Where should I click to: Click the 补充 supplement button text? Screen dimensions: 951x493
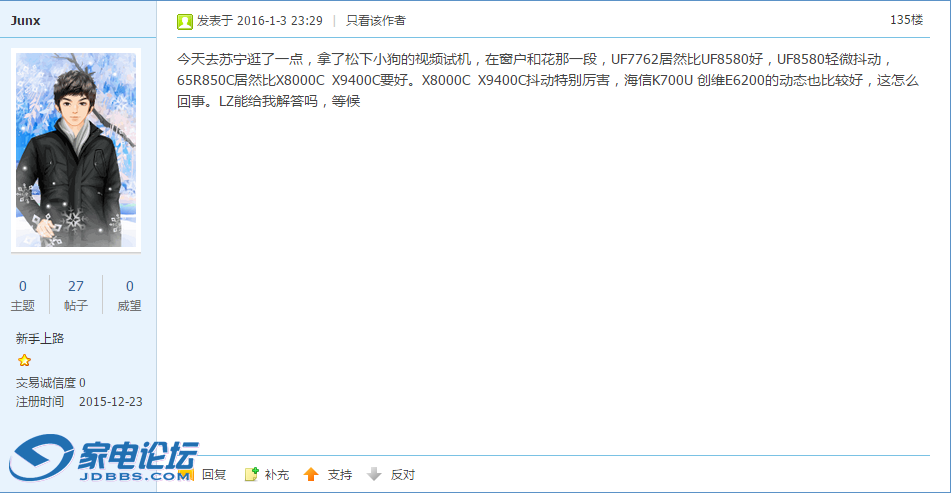tap(277, 475)
